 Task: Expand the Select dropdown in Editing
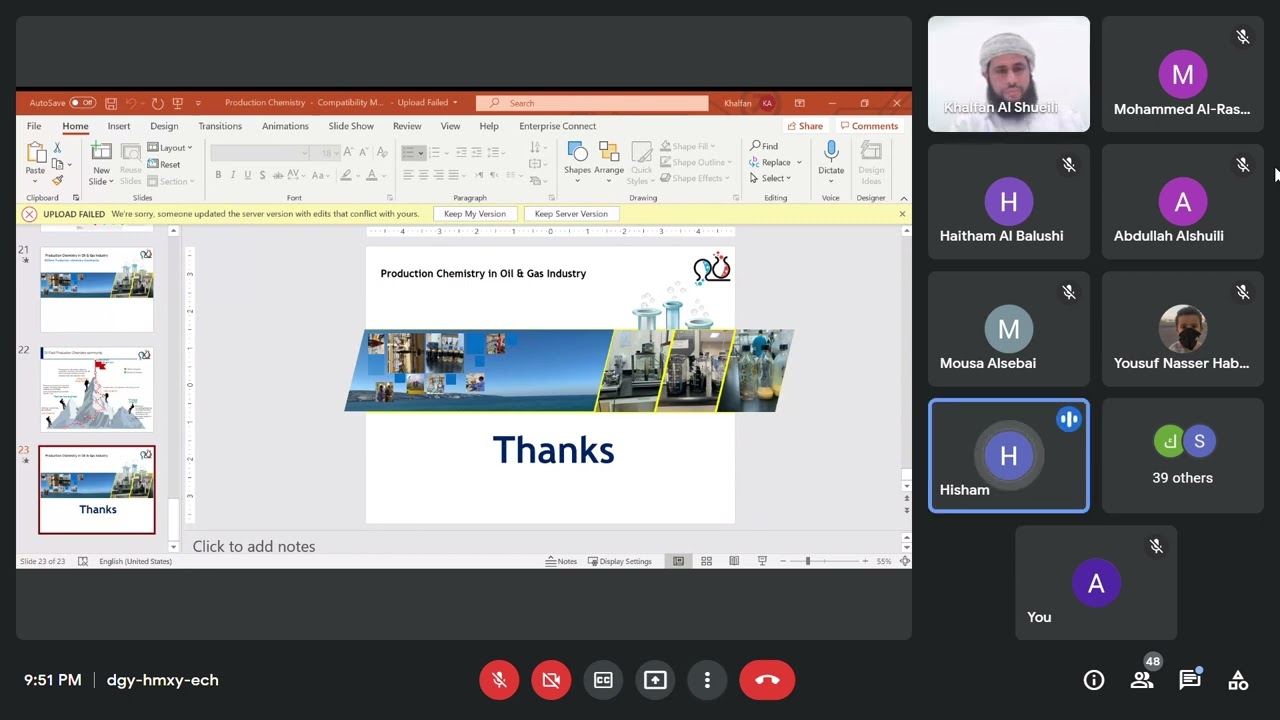coord(771,178)
